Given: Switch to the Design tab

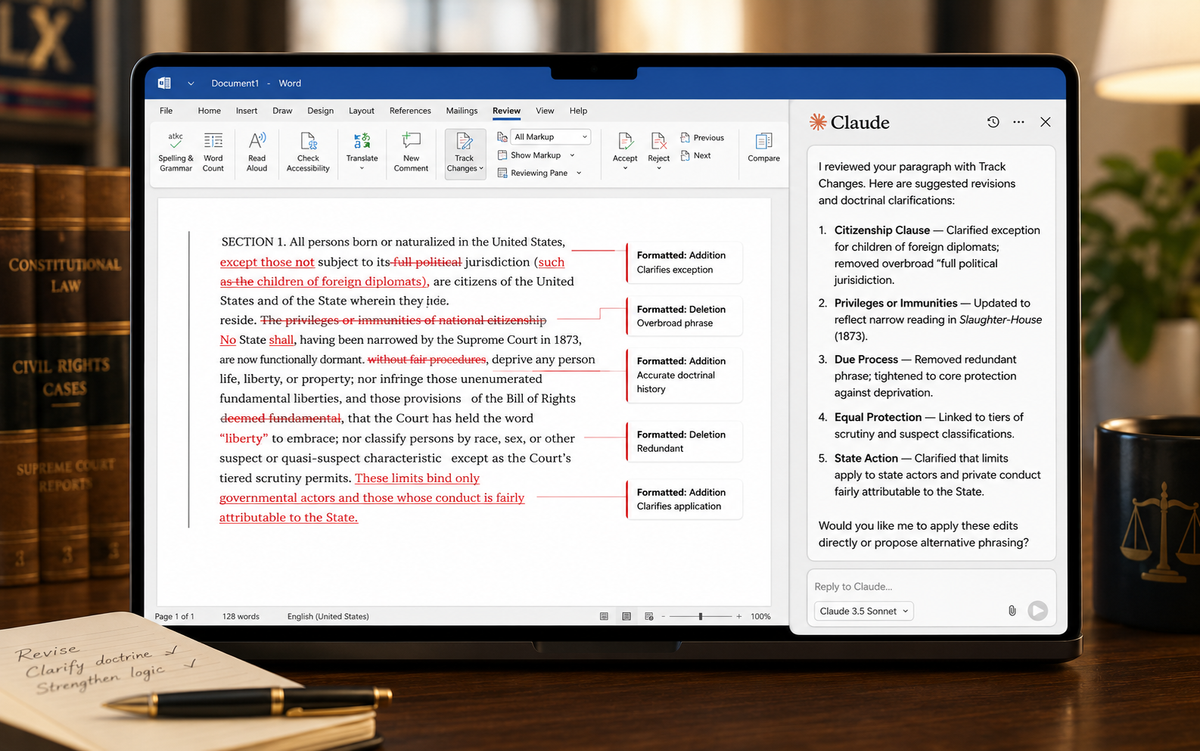Looking at the screenshot, I should point(320,111).
